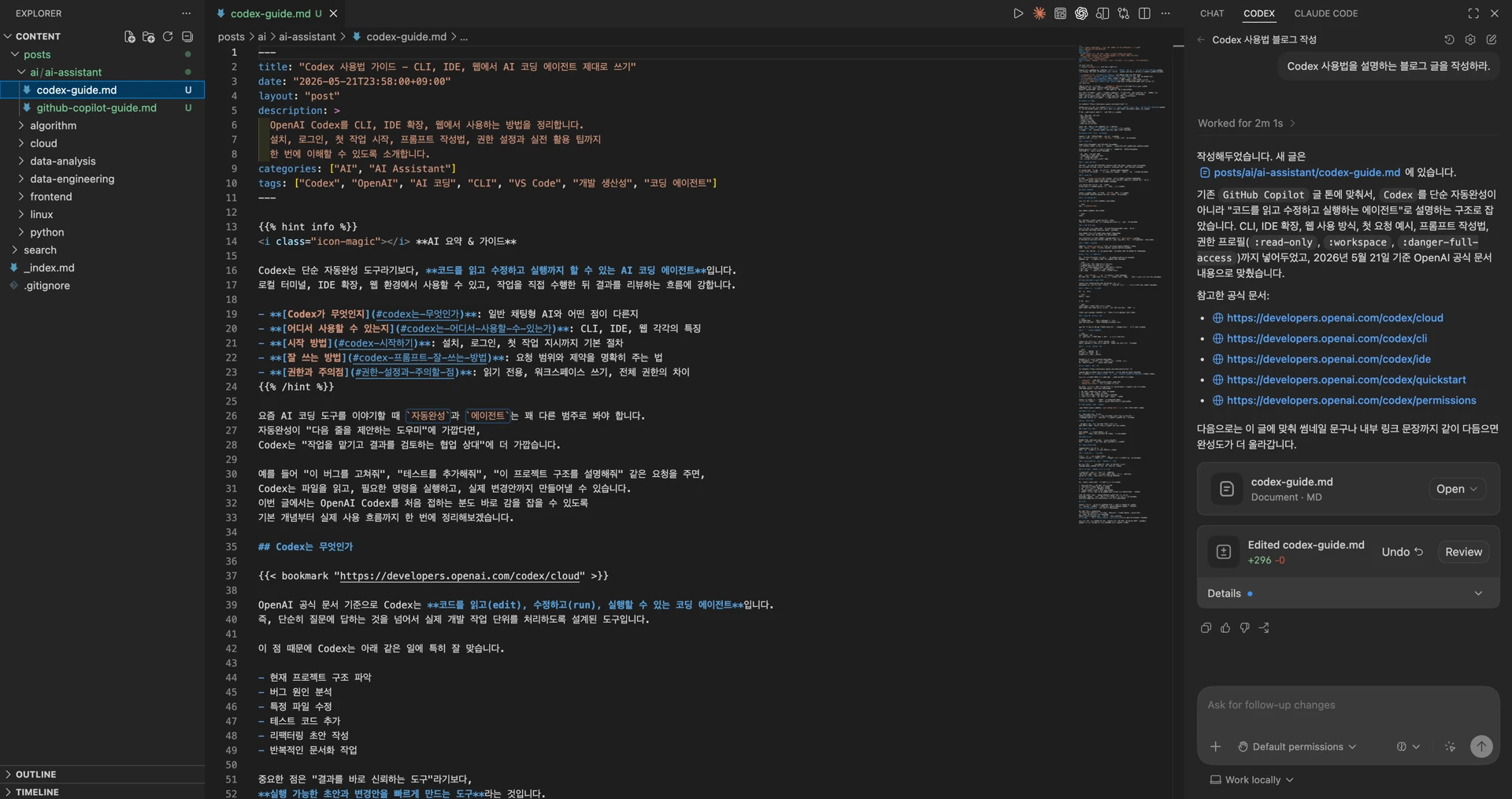Expand the algorithm folder
The image size is (1512, 799).
tap(102, 125)
